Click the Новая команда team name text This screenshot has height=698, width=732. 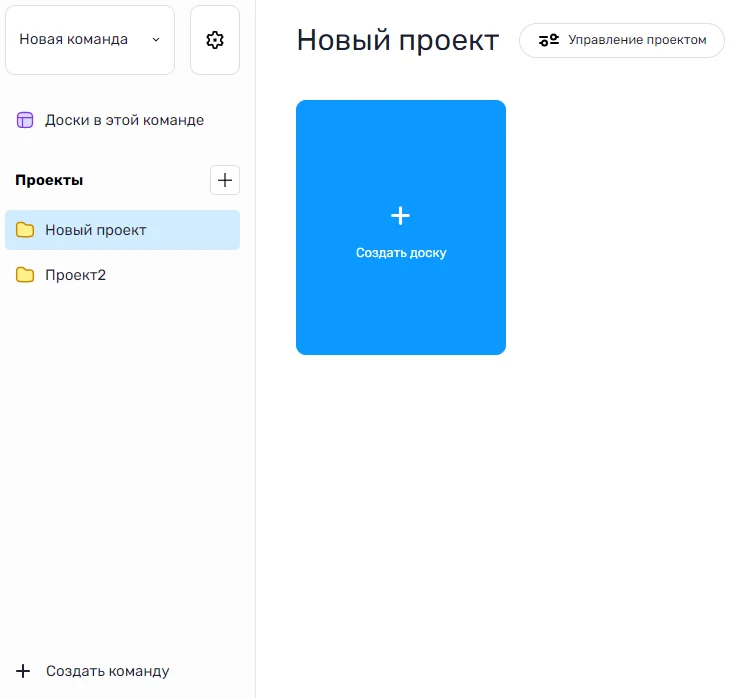[x=73, y=40]
